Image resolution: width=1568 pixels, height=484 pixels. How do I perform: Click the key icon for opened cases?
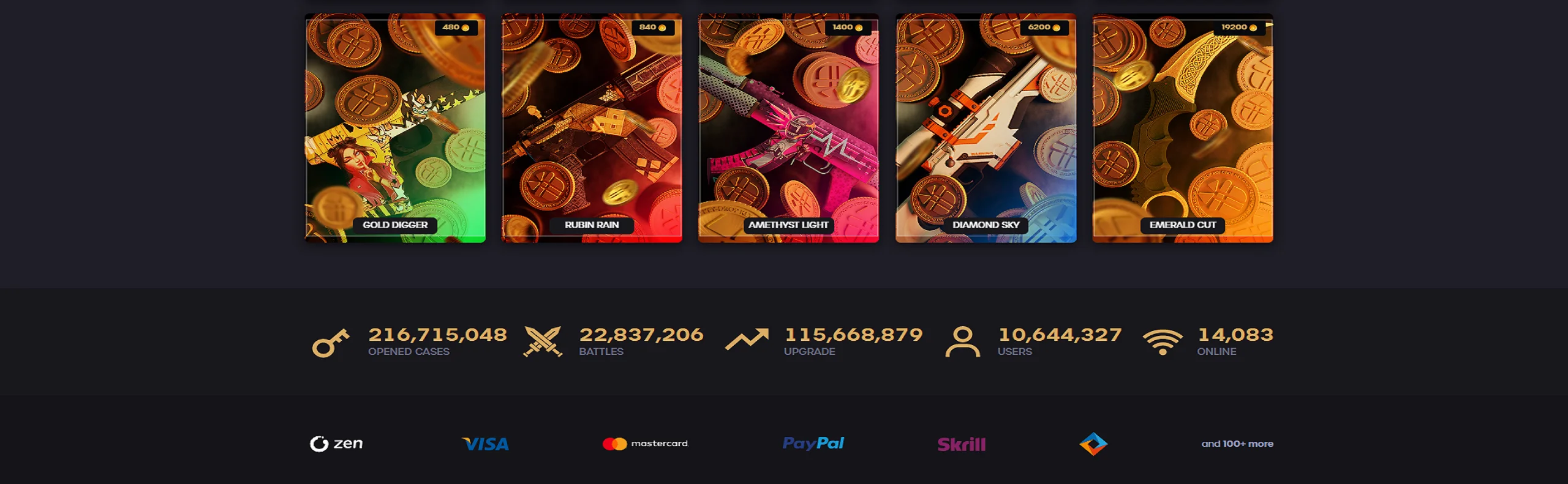point(330,342)
